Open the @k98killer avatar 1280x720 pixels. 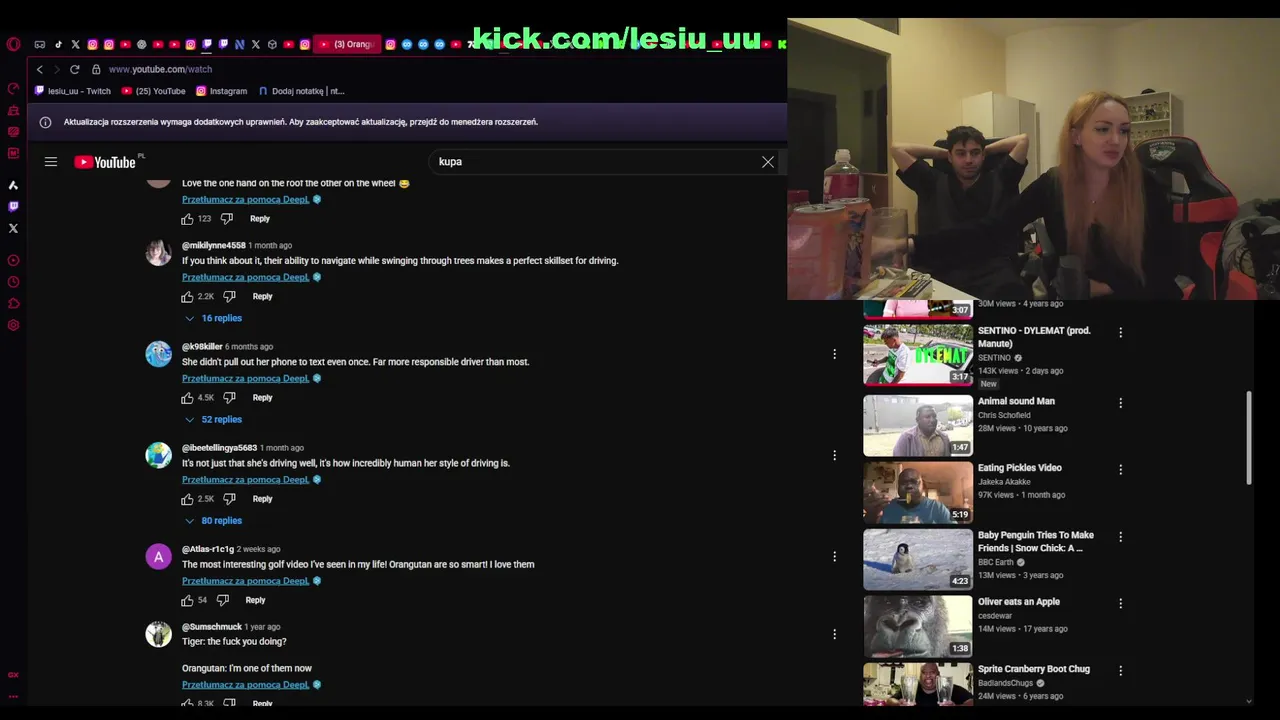click(159, 354)
